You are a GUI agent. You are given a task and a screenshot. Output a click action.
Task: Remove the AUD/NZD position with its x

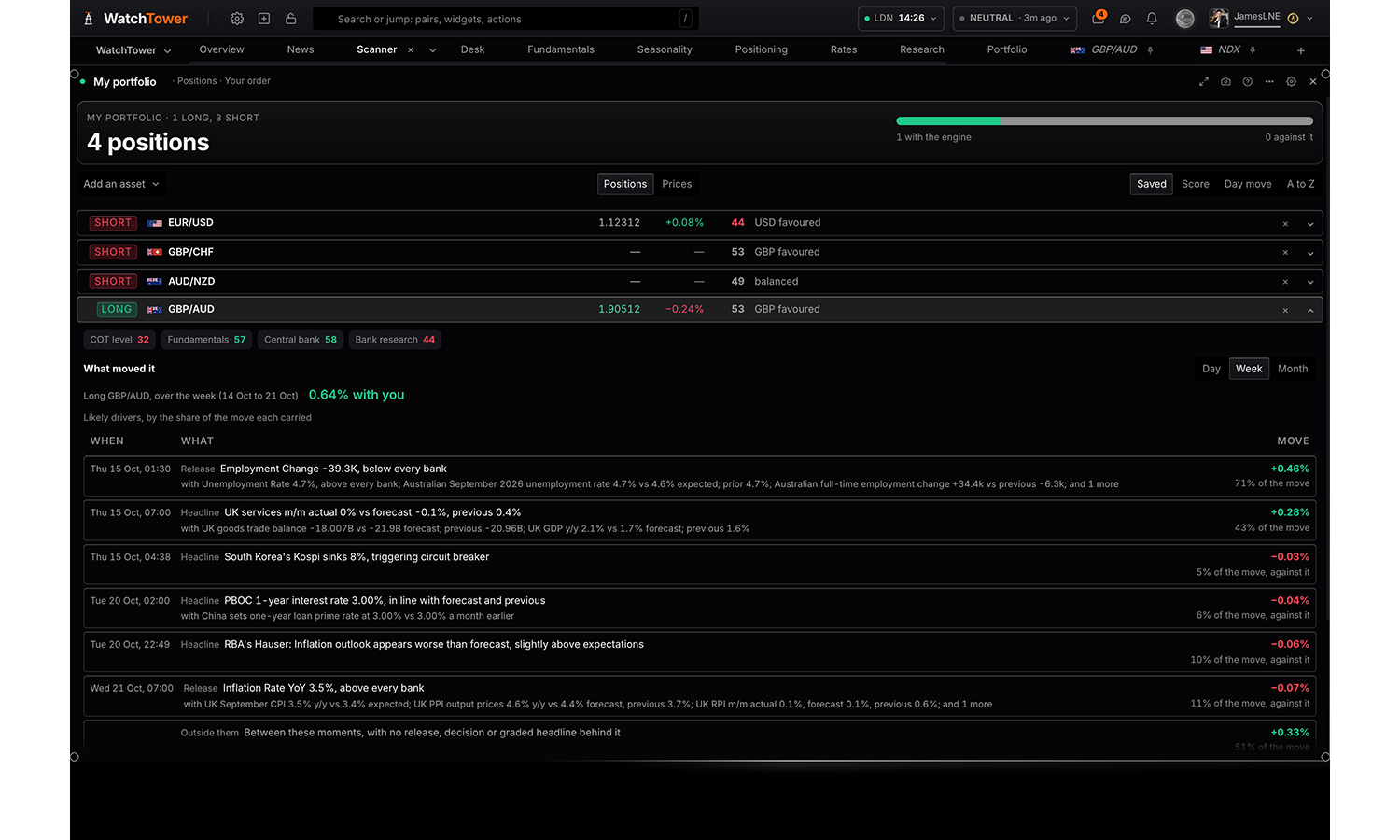(1285, 282)
